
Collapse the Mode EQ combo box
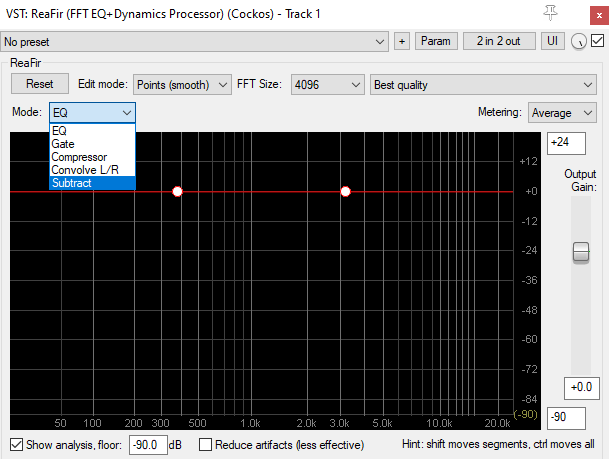tap(92, 113)
